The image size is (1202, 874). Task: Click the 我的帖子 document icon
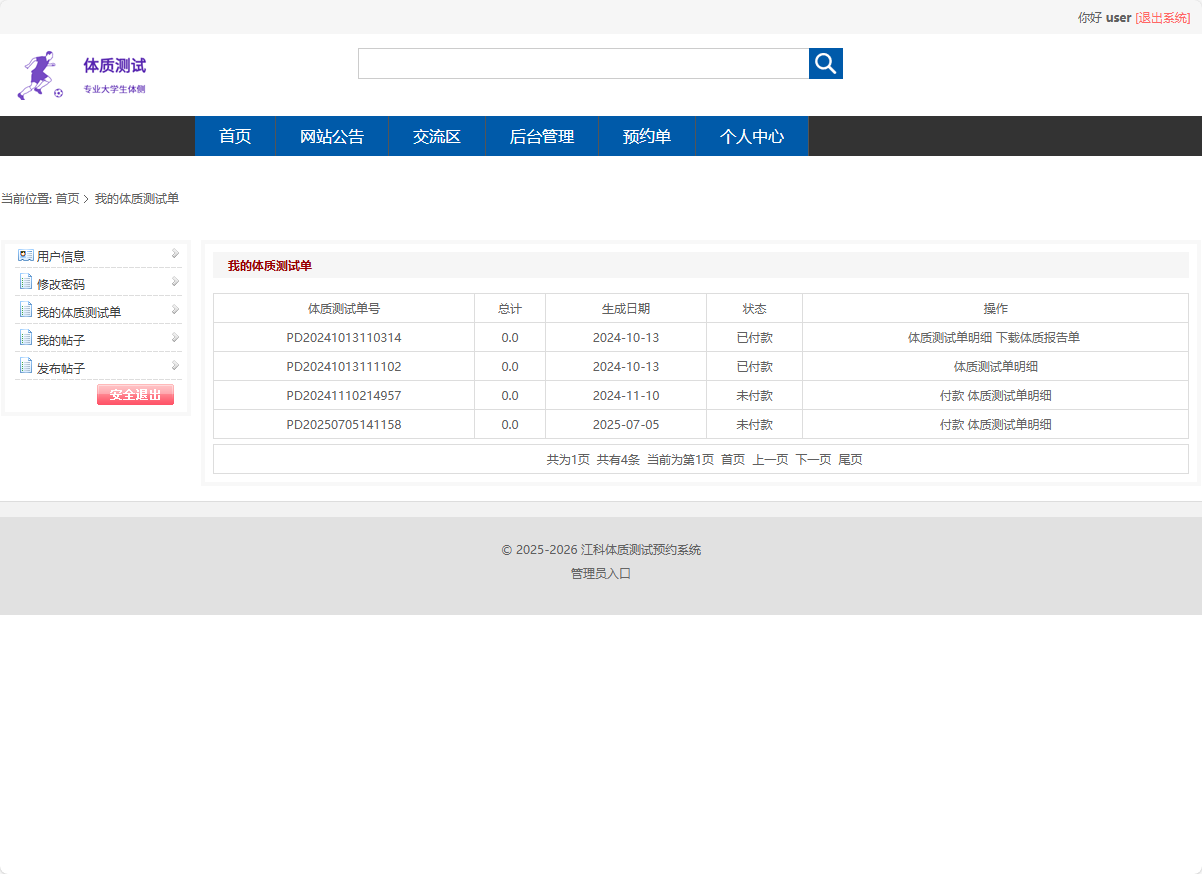tap(26, 338)
